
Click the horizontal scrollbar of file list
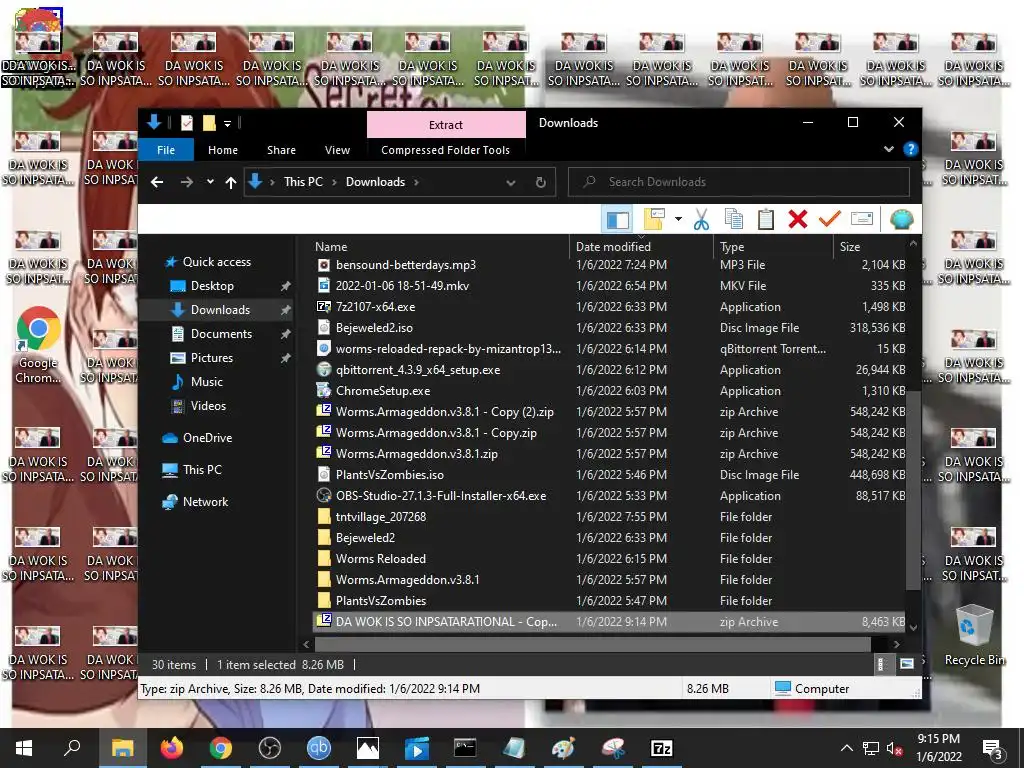pyautogui.click(x=592, y=645)
